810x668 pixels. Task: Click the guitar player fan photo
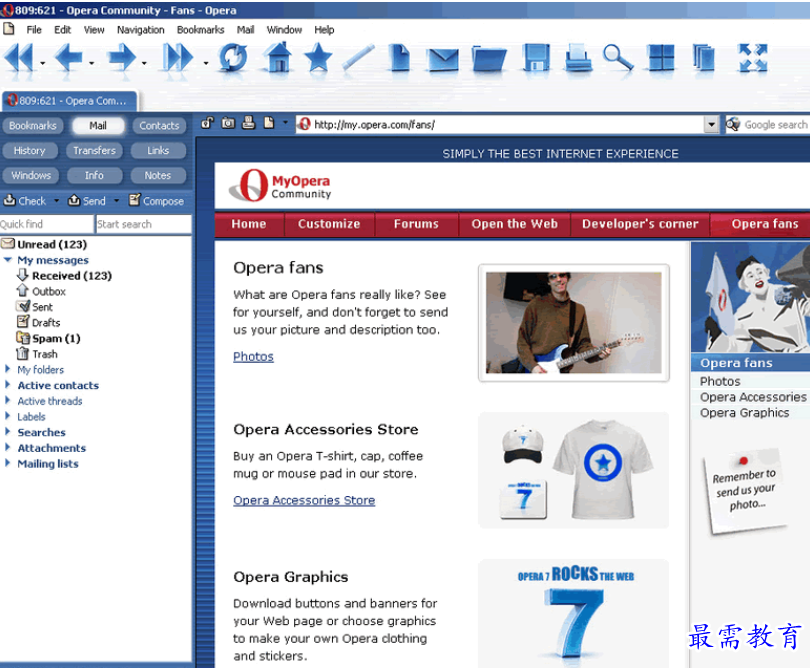573,323
